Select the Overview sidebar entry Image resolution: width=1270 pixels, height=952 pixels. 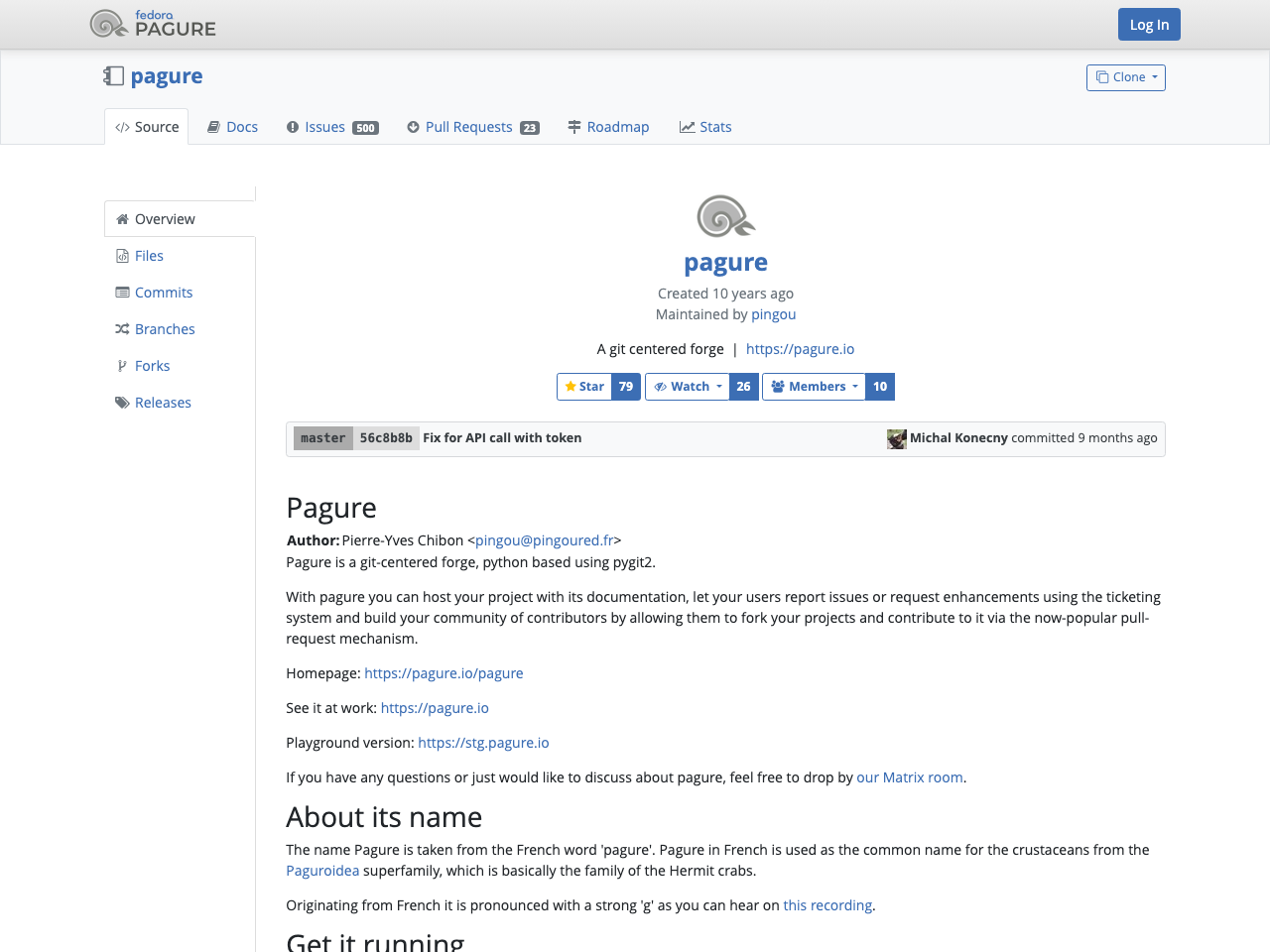tap(164, 218)
